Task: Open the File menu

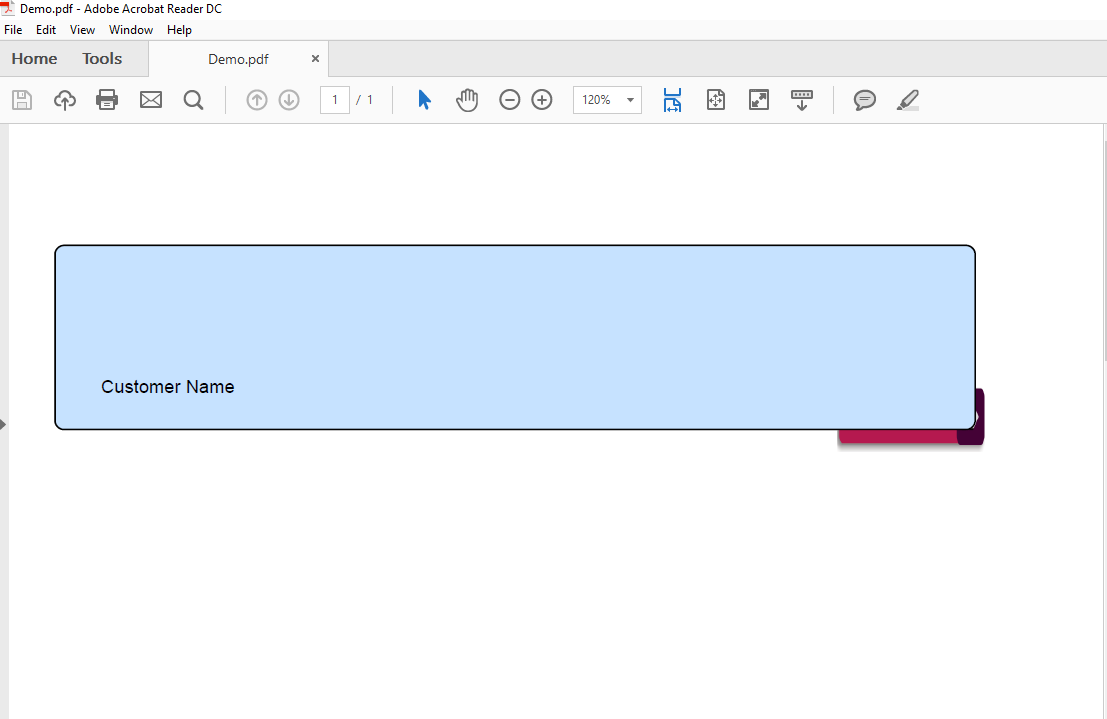Action: 13,30
